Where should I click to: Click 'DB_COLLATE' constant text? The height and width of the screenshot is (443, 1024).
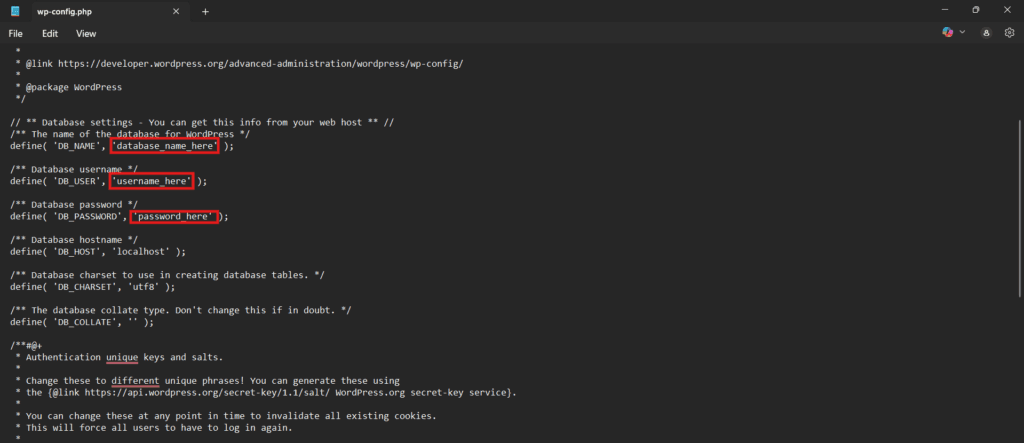pyautogui.click(x=86, y=322)
